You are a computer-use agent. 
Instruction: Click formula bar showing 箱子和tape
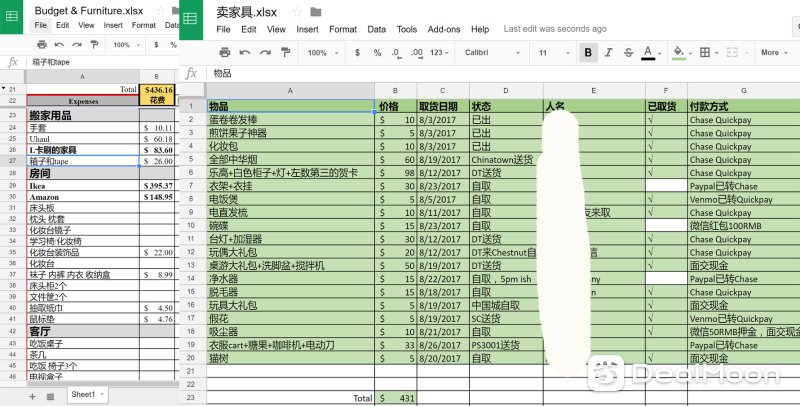pyautogui.click(x=102, y=62)
